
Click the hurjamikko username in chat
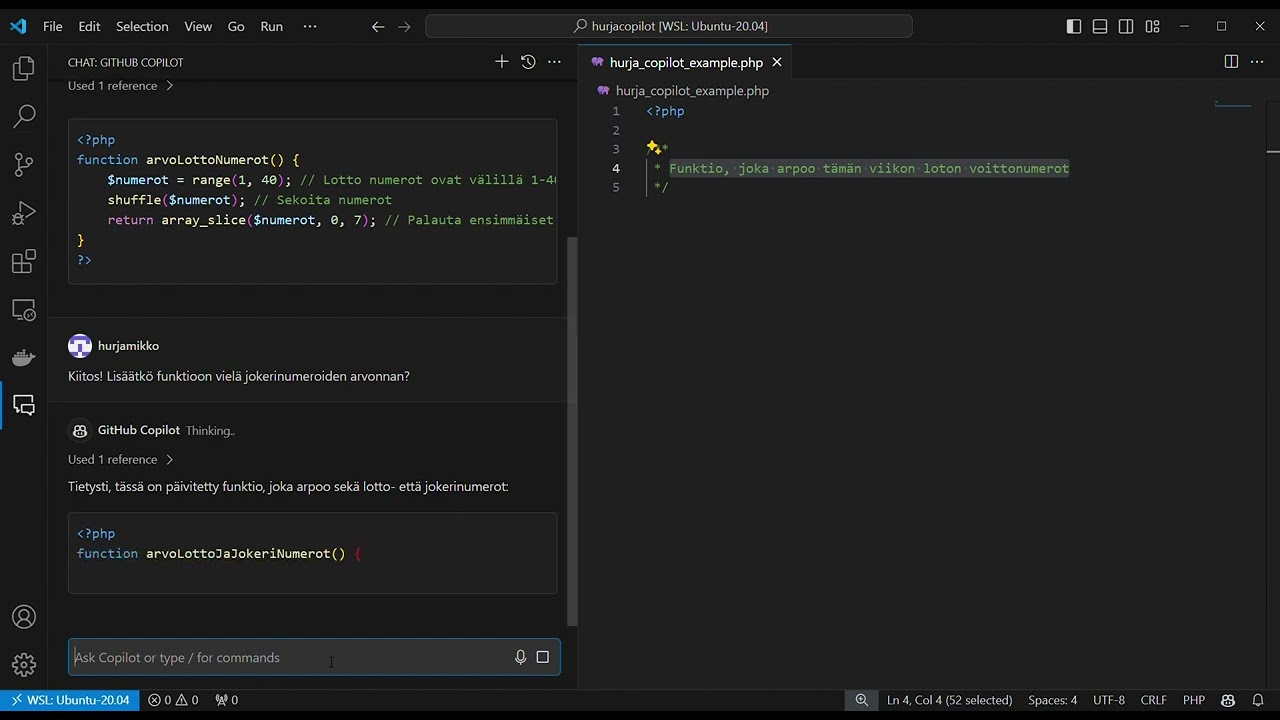(128, 346)
